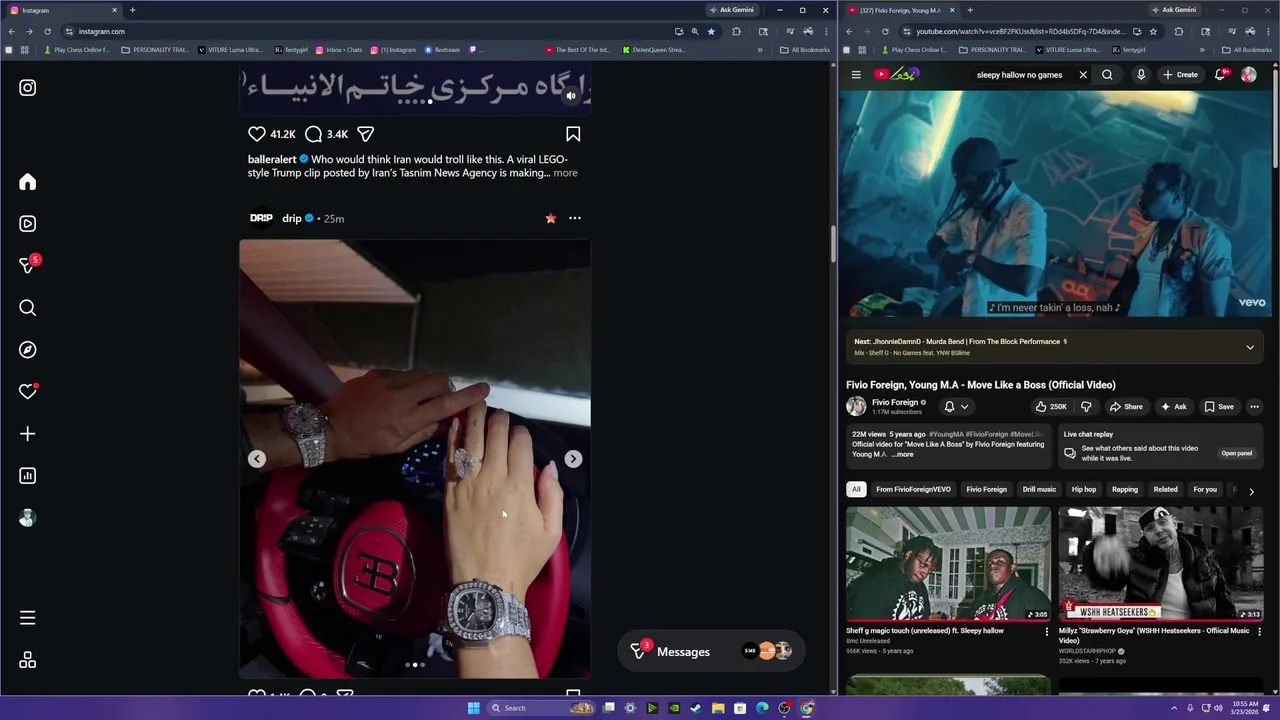Open Instagram notifications heart icon
The width and height of the screenshot is (1280, 720).
[28, 392]
